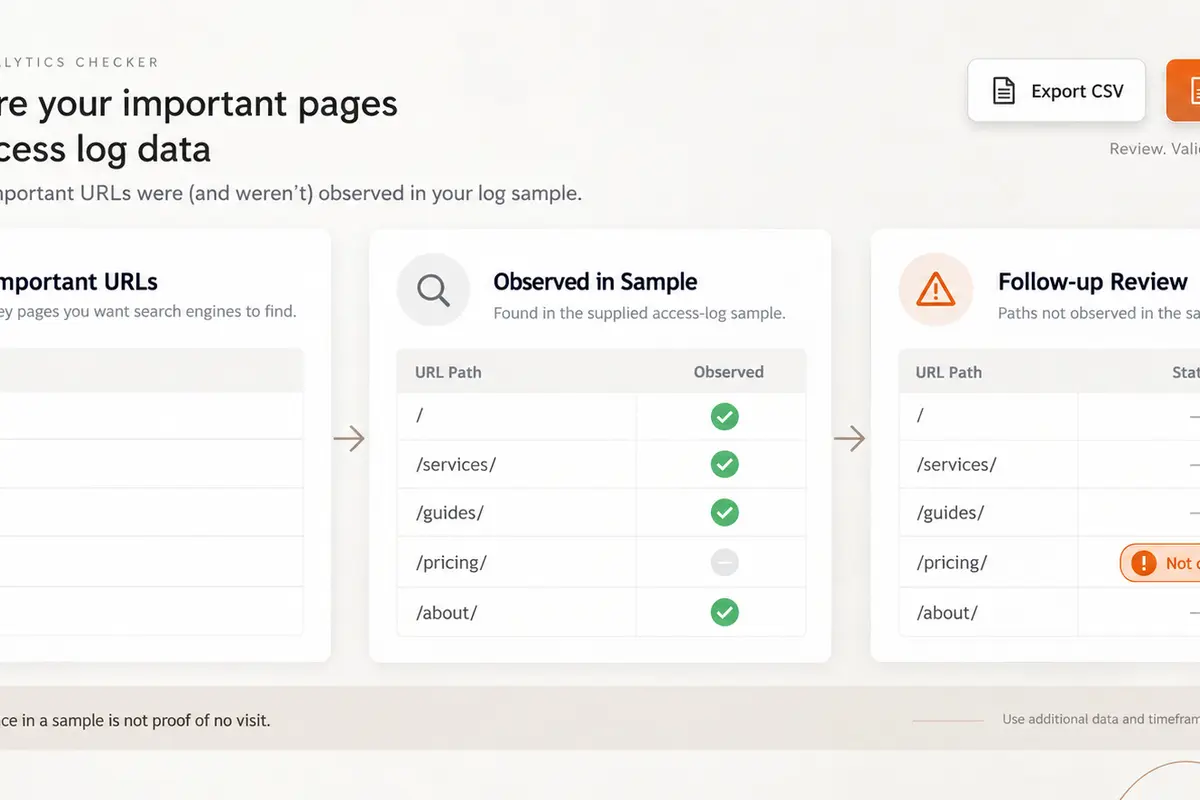Click 'Found in the supplied access-log sample.' text
The height and width of the screenshot is (800, 1200).
[640, 313]
